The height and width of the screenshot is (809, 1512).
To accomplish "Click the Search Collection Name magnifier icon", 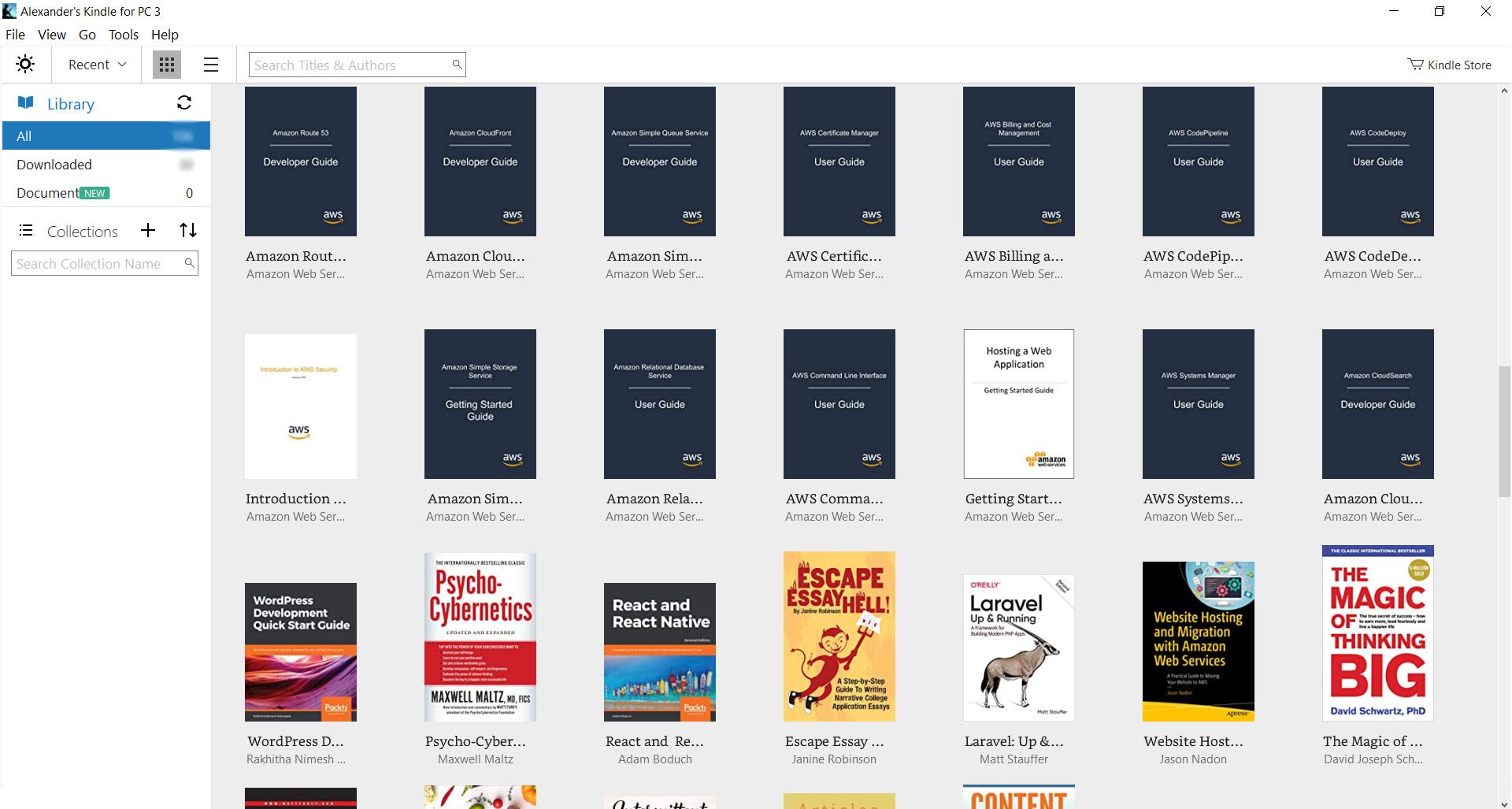I will pyautogui.click(x=189, y=263).
